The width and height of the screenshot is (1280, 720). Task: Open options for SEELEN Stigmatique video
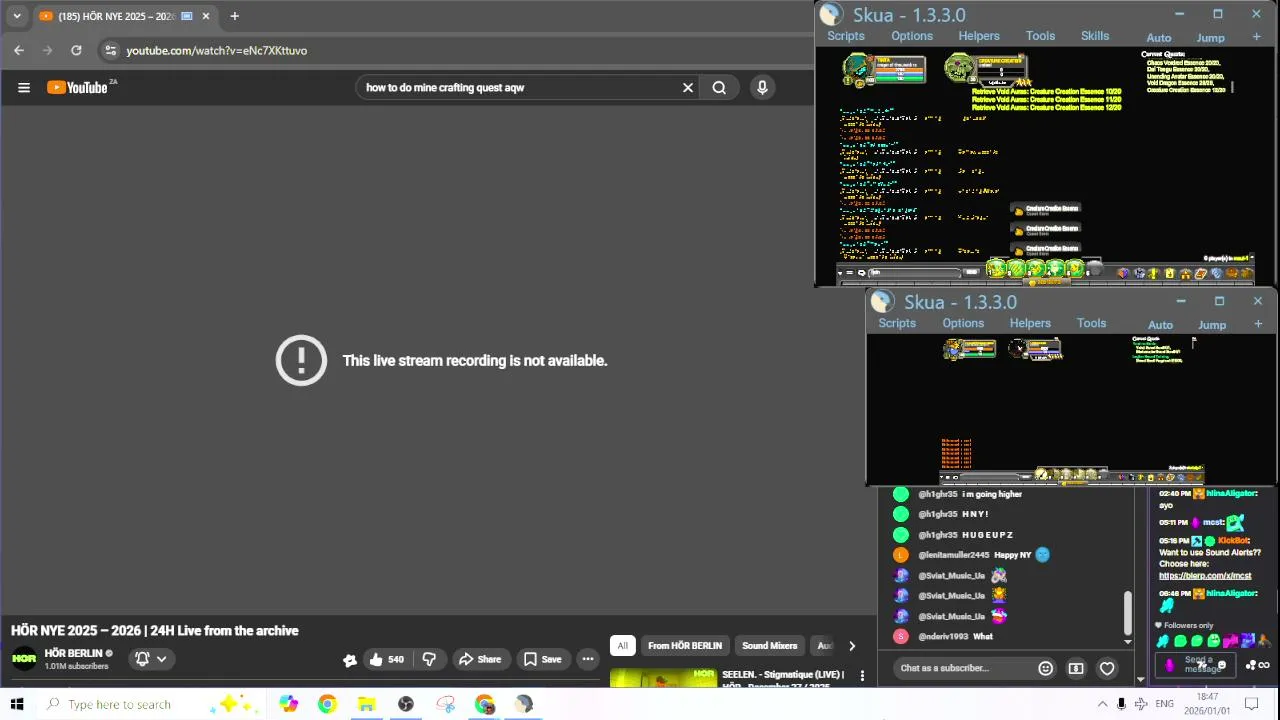click(x=862, y=677)
